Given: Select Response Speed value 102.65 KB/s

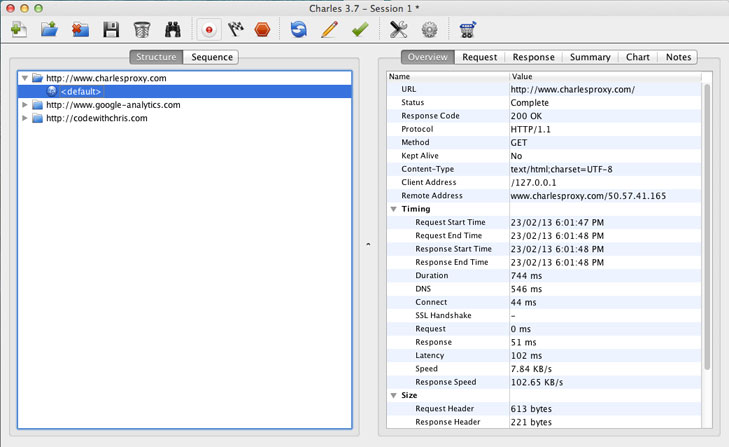Looking at the screenshot, I should coord(537,382).
